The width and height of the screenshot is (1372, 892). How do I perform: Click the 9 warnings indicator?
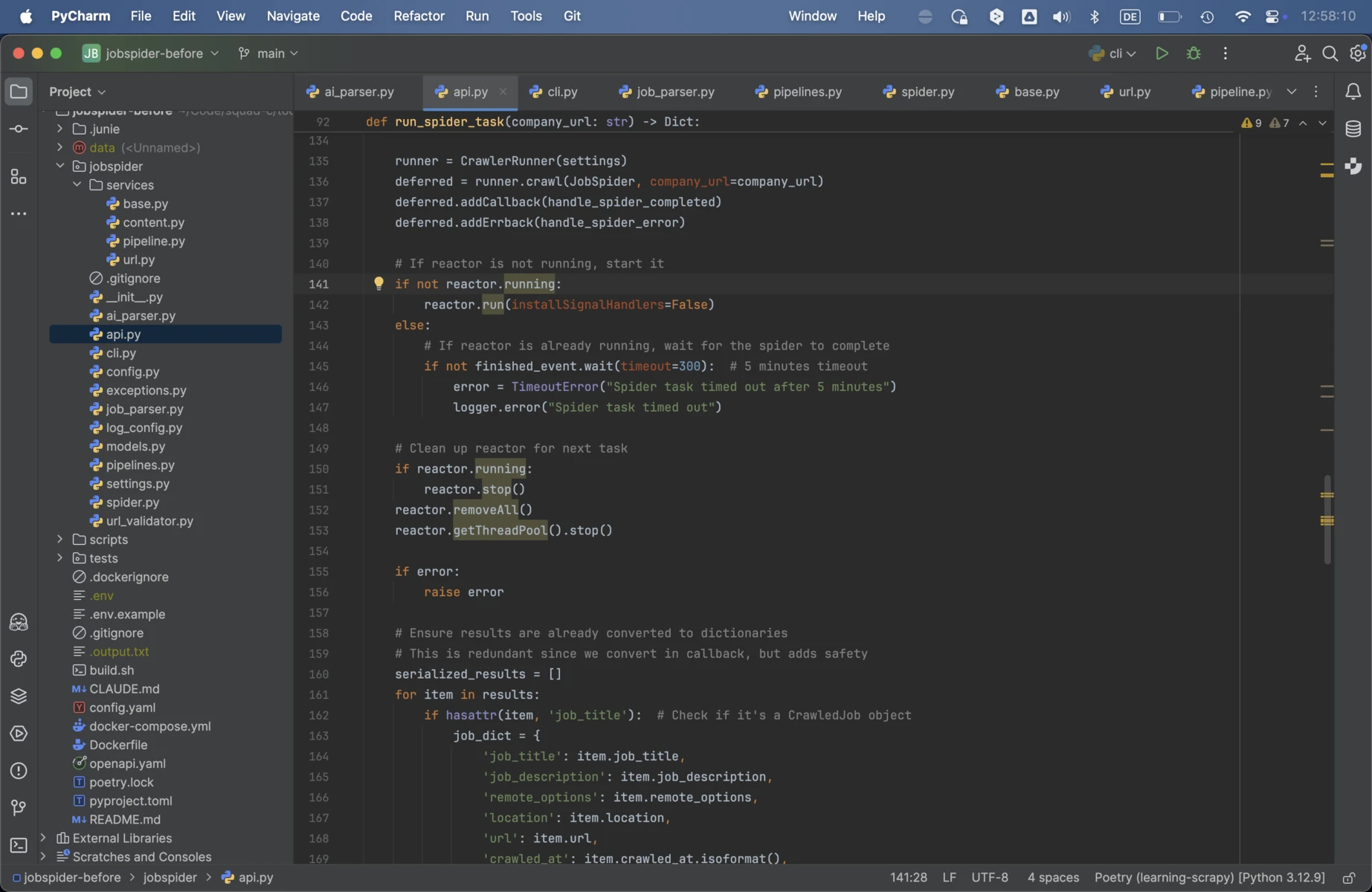pos(1252,123)
